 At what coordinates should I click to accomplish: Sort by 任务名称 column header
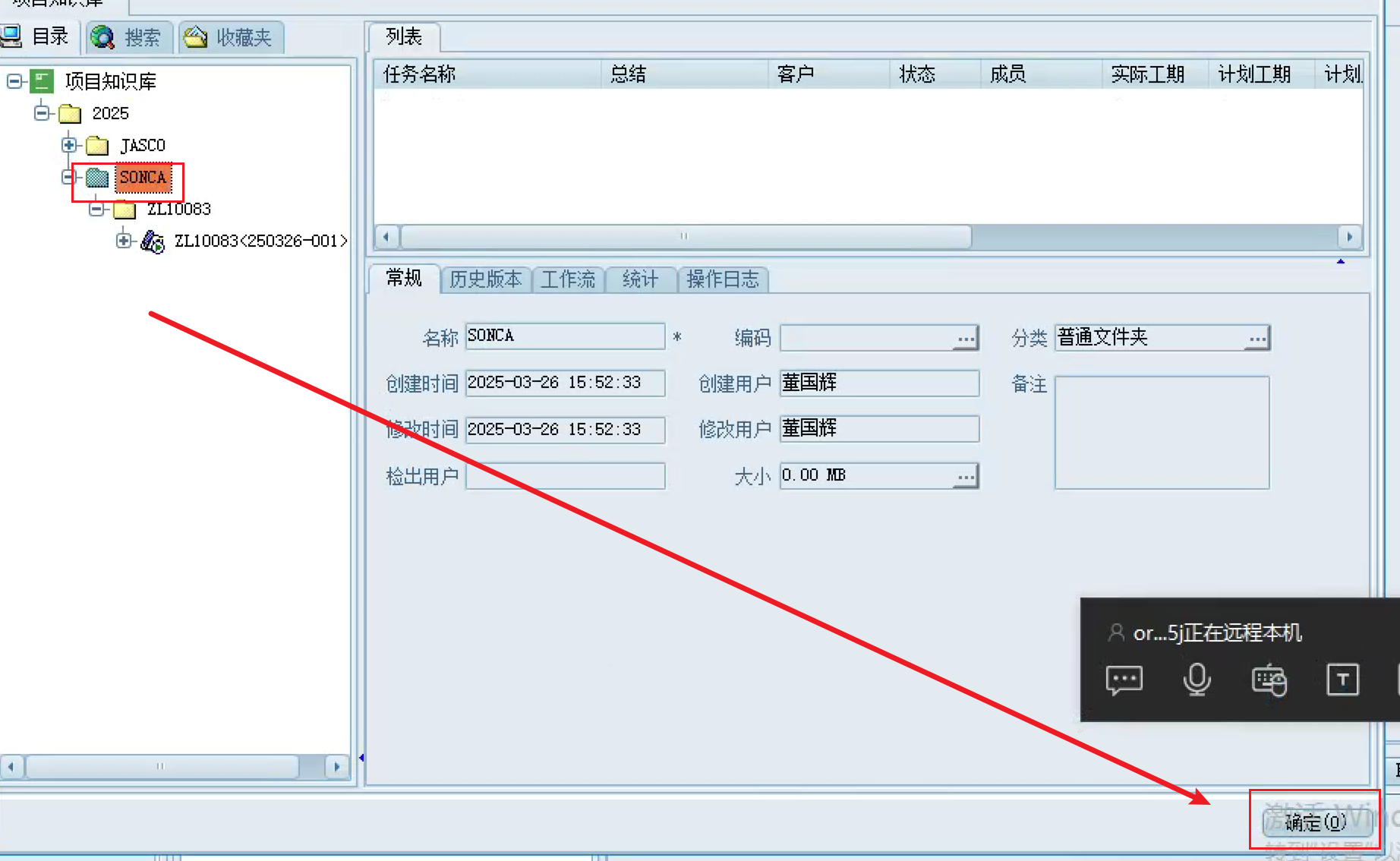487,74
